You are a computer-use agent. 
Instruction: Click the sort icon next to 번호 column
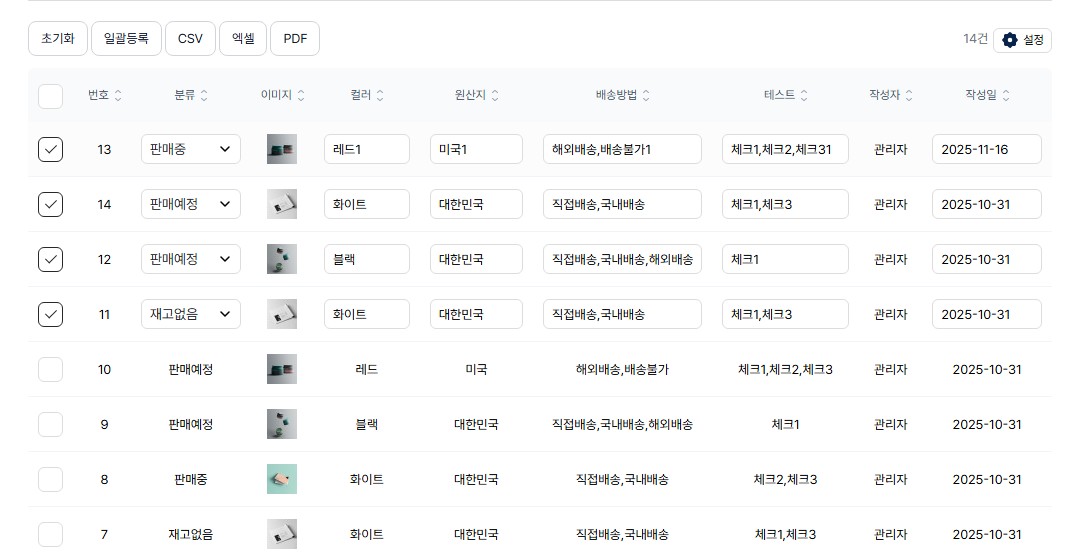pos(118,95)
